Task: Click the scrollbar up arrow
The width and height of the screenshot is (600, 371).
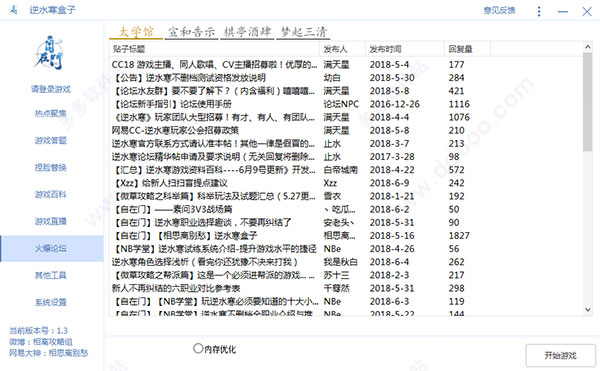Action: click(588, 47)
